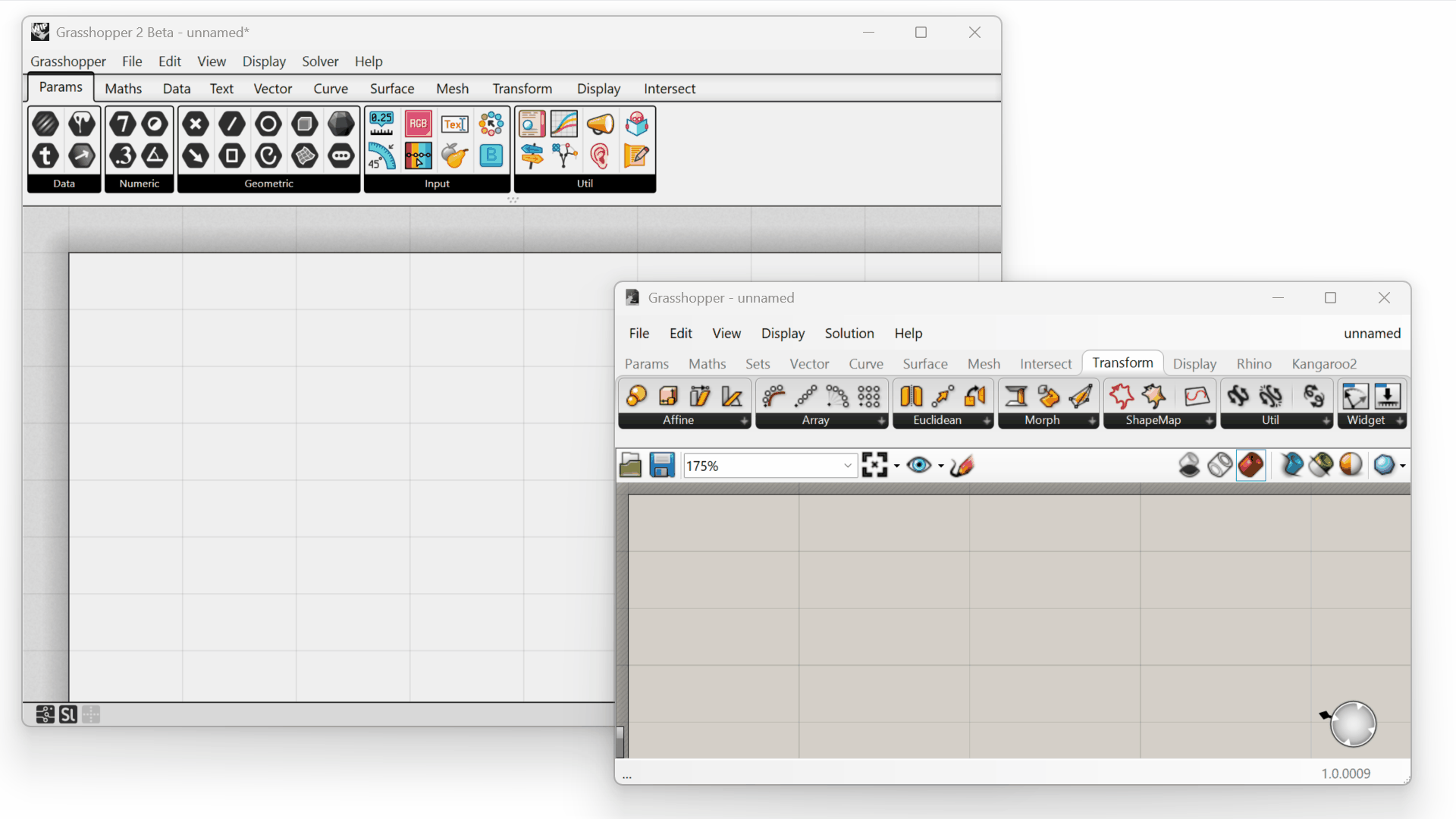Open the Grasshopper menu in Grasshopper 2 Beta
Screen dimensions: 1456x819
(68, 61)
